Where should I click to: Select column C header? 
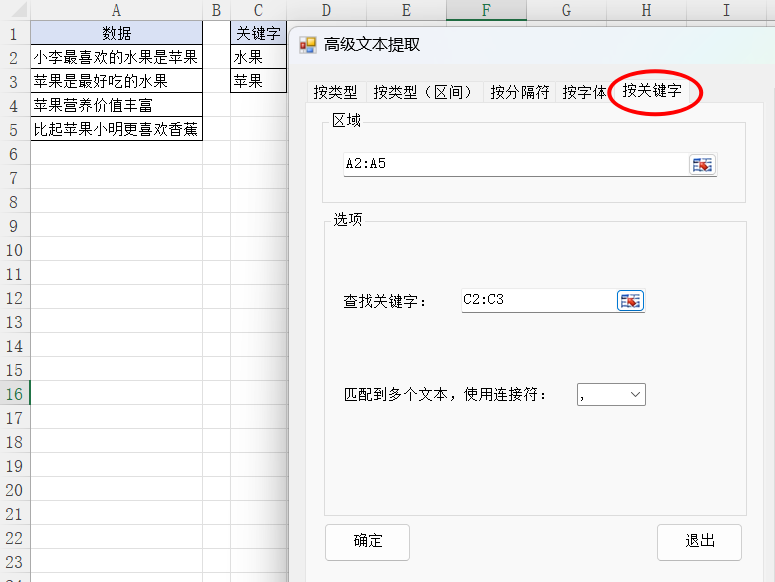coord(258,10)
